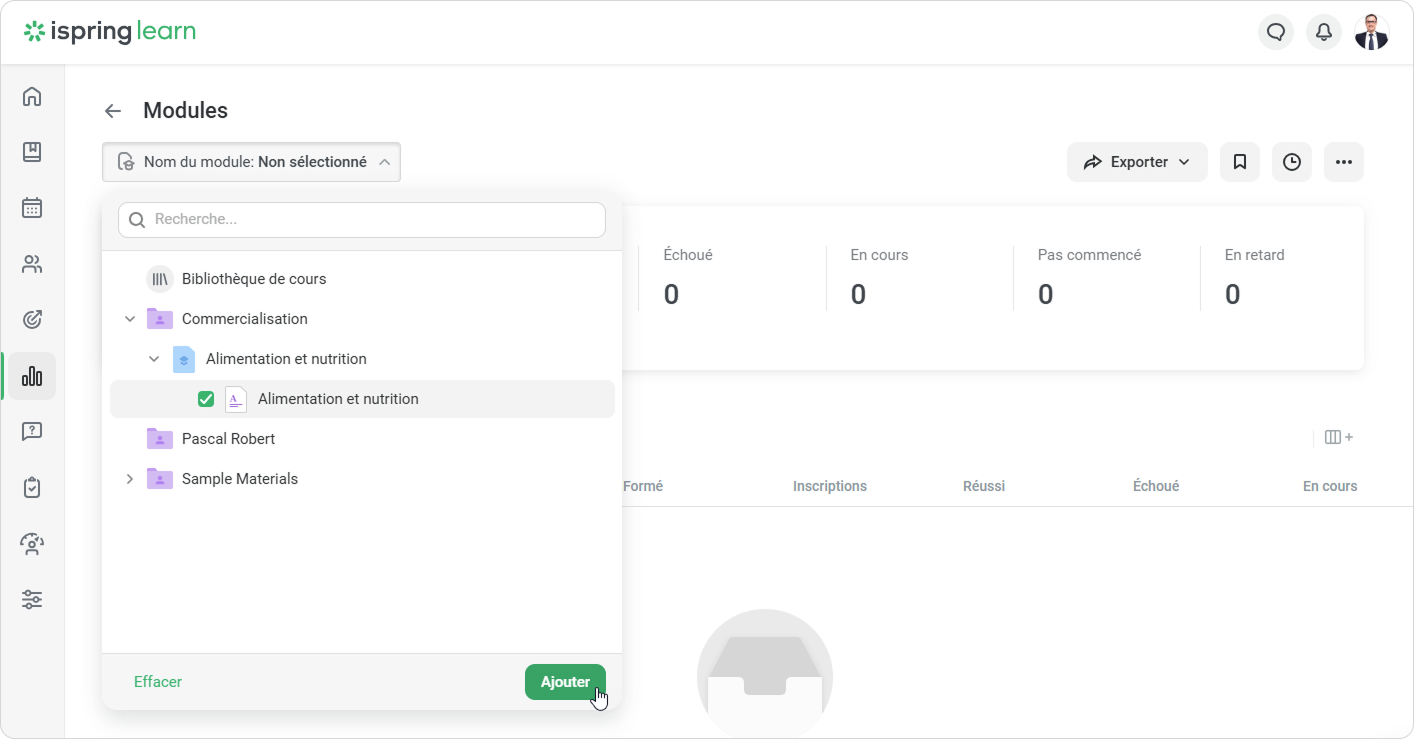The width and height of the screenshot is (1414, 739).
Task: Collapse the Commercialisation folder
Action: pyautogui.click(x=130, y=319)
